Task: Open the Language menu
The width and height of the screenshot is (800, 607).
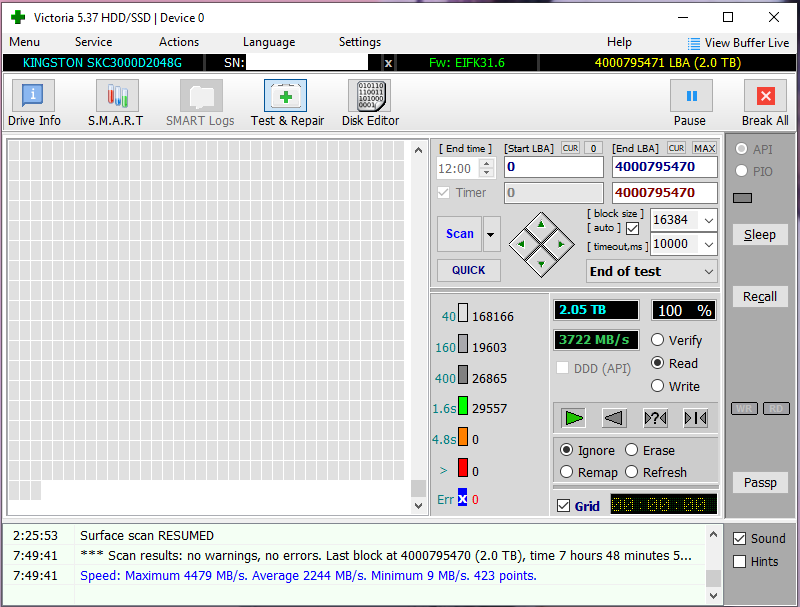Action: (269, 42)
